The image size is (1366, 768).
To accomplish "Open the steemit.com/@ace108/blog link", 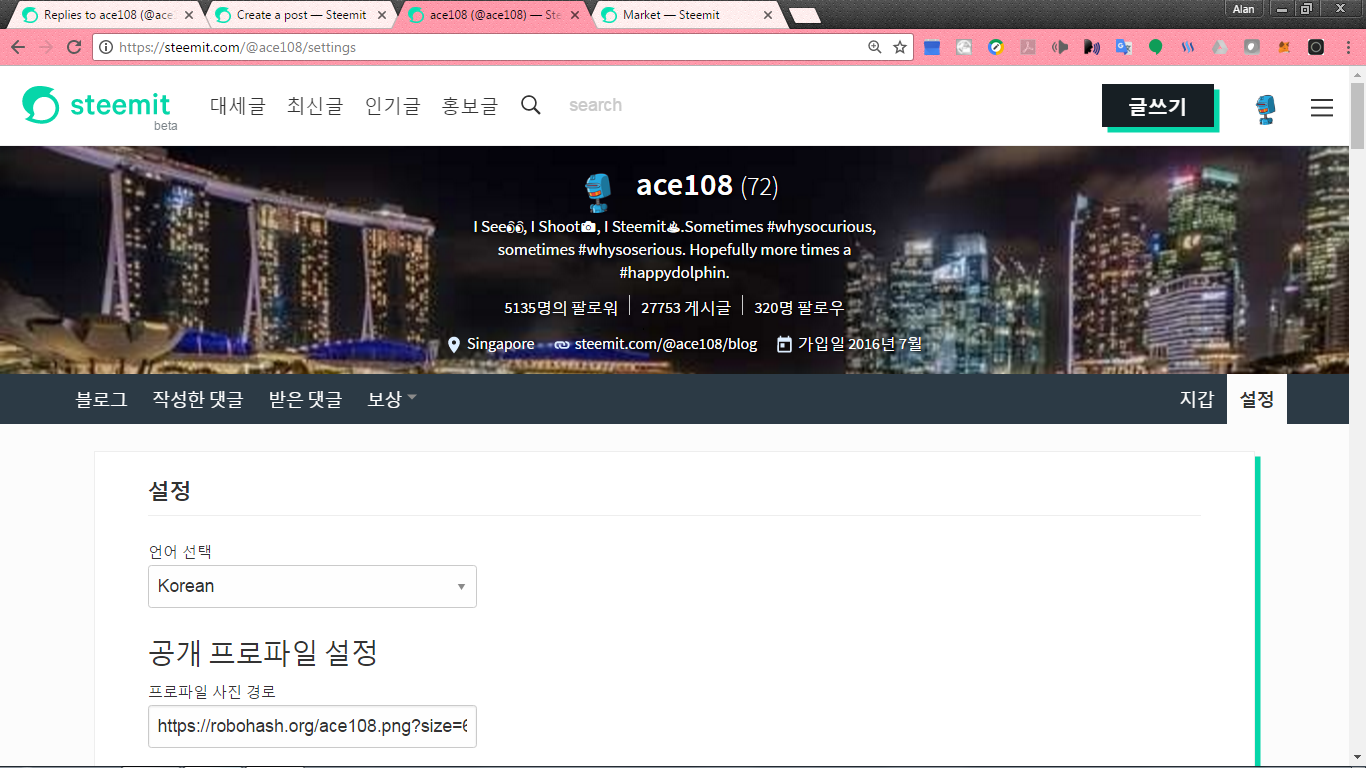I will pyautogui.click(x=666, y=344).
